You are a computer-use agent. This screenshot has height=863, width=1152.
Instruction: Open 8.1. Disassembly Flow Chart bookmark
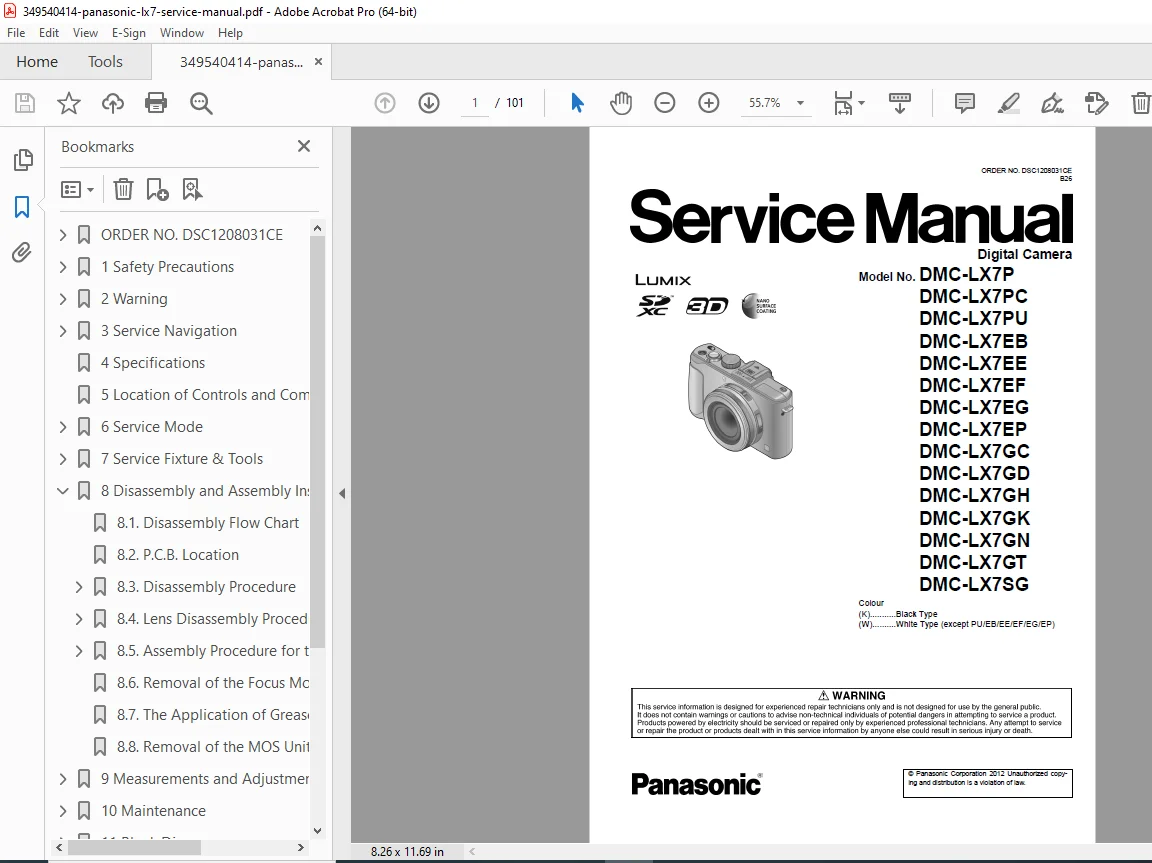point(208,523)
